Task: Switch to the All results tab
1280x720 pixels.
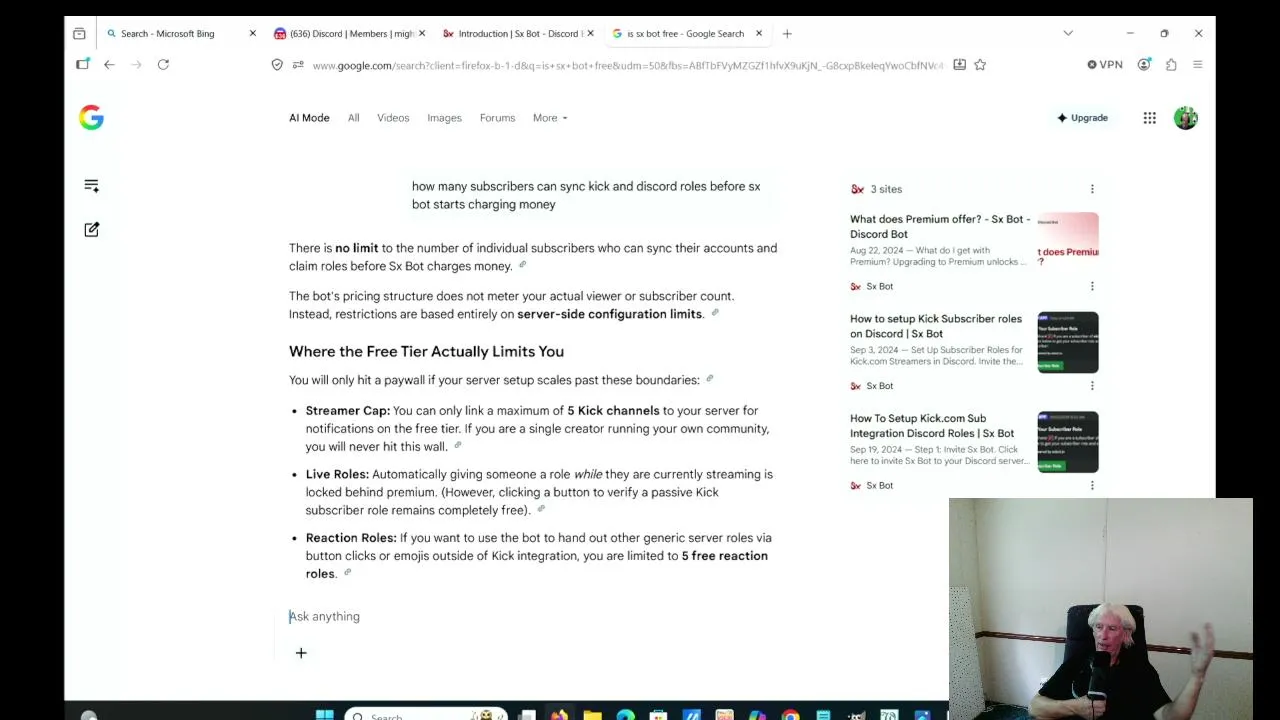Action: pos(353,118)
